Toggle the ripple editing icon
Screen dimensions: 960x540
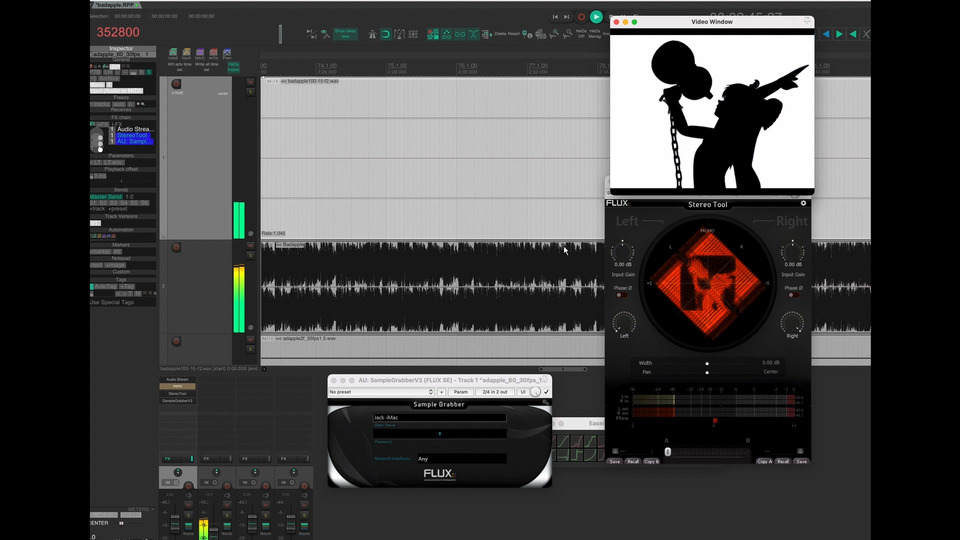pos(433,34)
